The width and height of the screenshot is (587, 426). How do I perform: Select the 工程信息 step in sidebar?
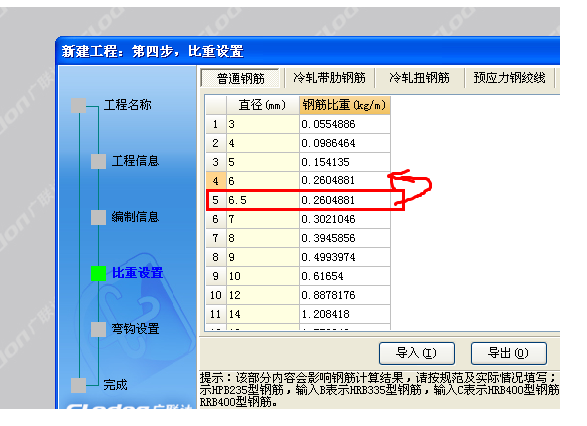135,161
